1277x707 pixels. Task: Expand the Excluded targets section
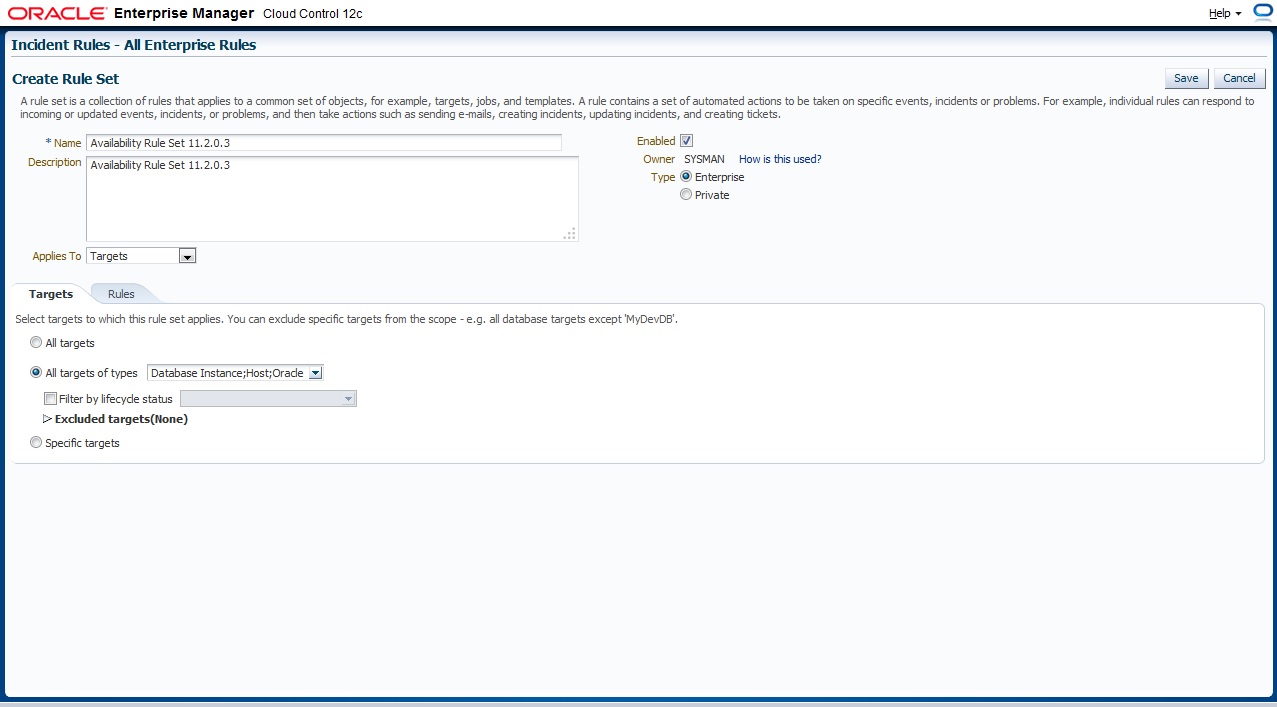coord(47,419)
